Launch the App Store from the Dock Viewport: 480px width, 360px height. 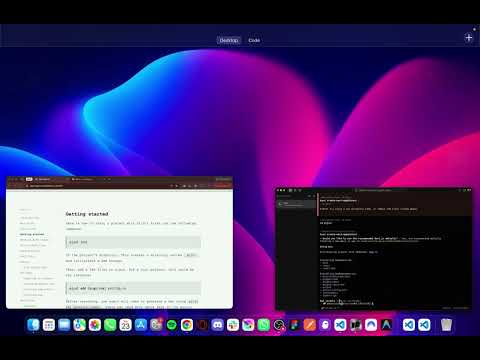141,325
